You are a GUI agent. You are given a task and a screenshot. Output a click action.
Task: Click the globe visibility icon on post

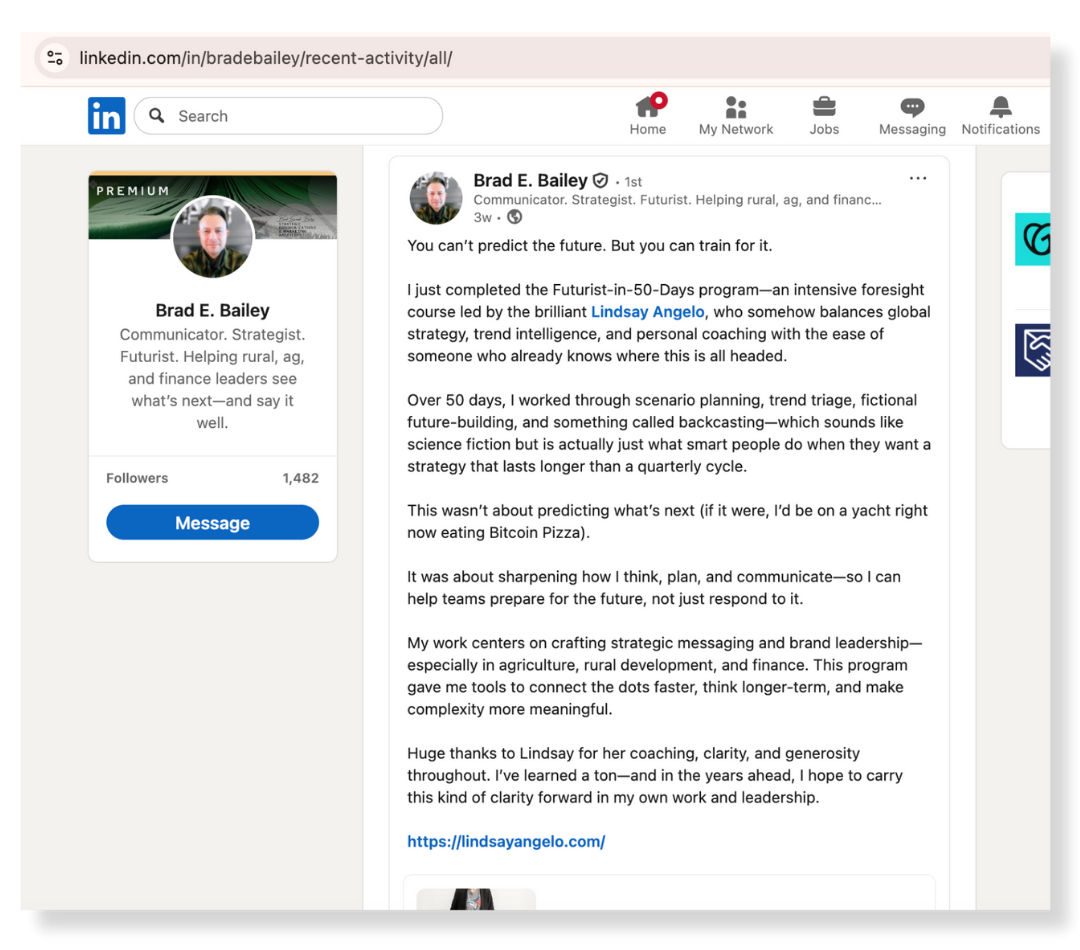pos(515,217)
